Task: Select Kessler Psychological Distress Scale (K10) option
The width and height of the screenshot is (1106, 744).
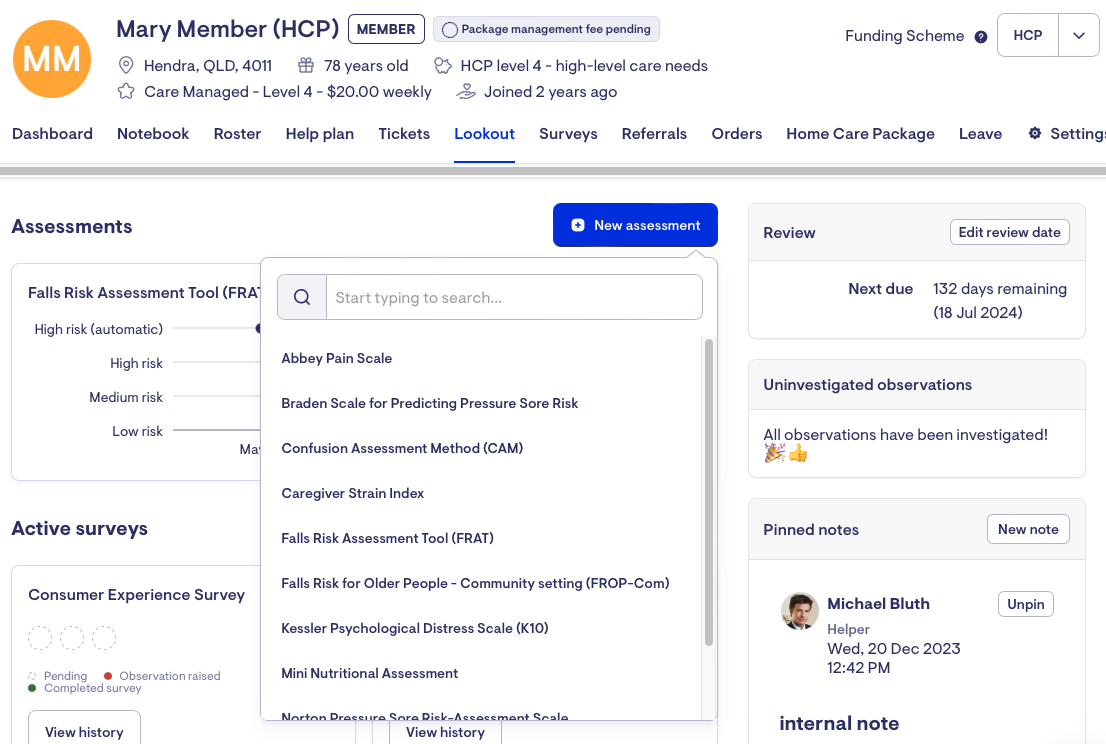Action: (x=414, y=628)
